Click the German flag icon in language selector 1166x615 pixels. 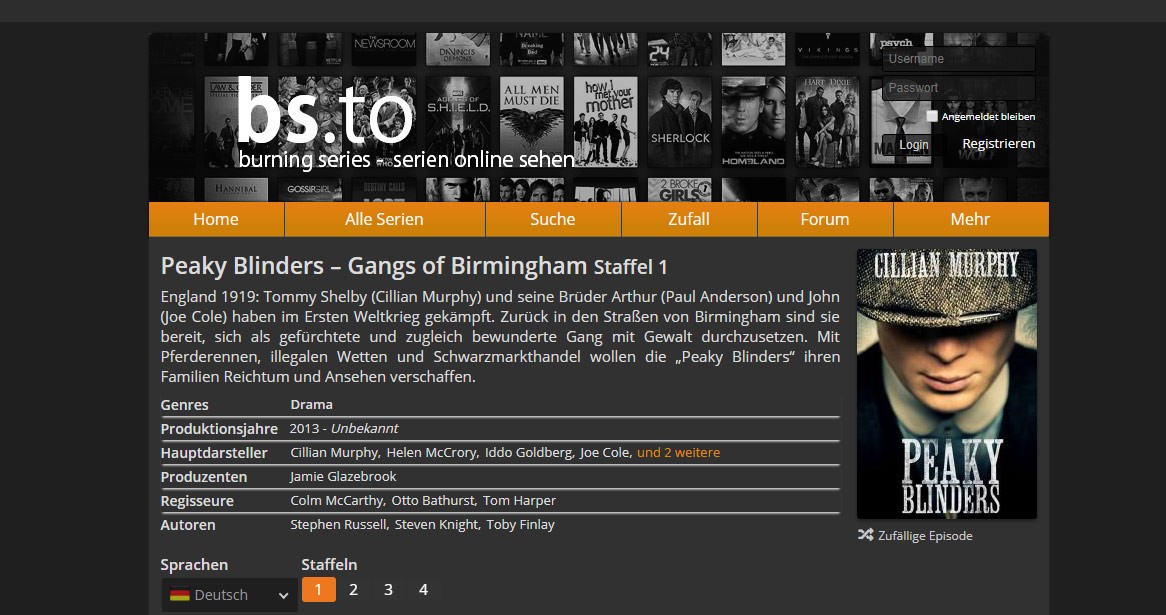179,595
